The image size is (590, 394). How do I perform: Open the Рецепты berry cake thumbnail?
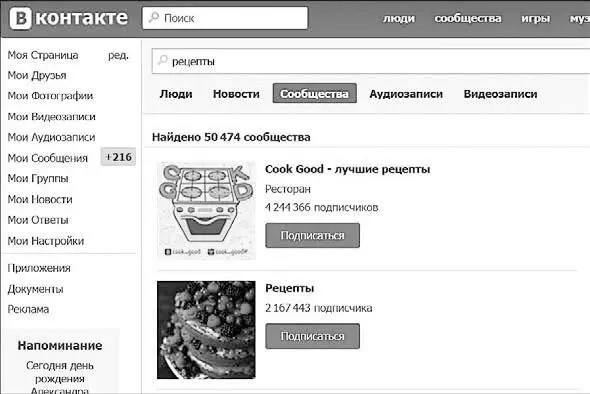click(206, 330)
